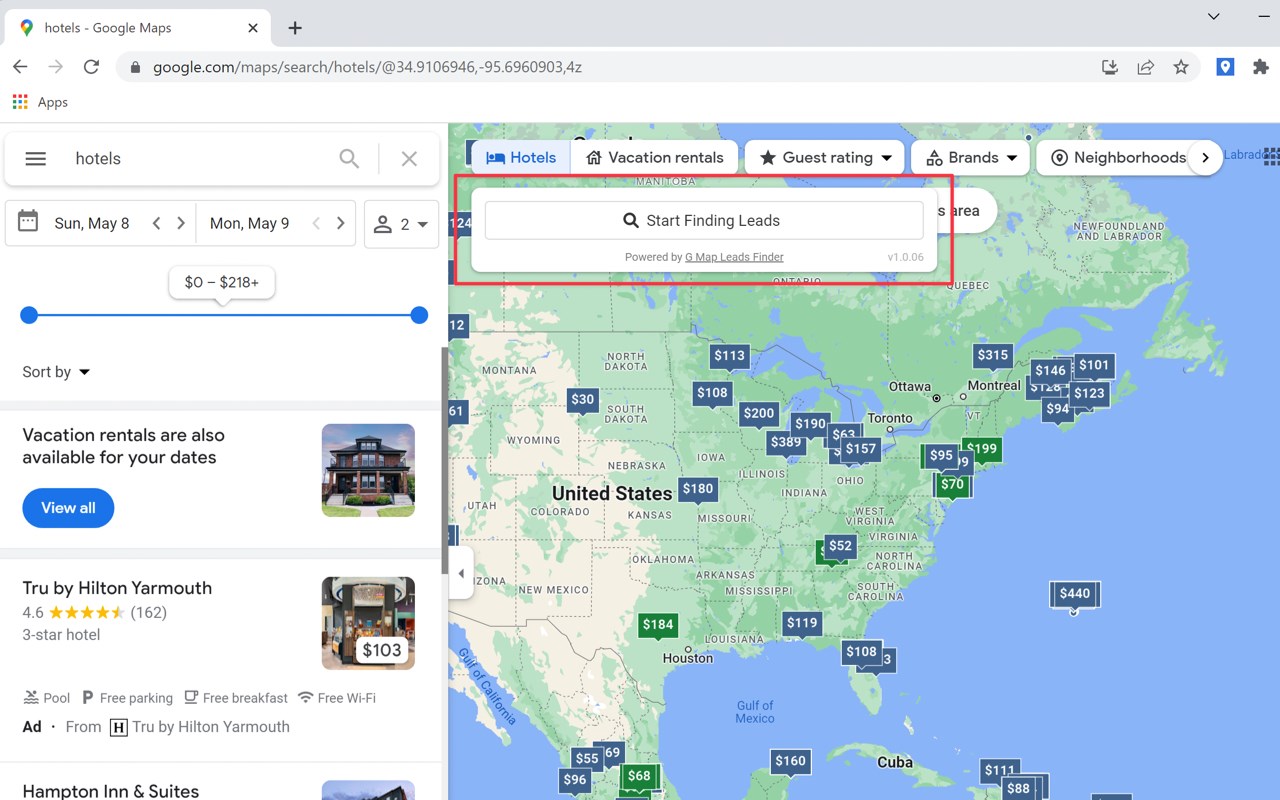Open Tru by Hilton Yarmouth listing
The height and width of the screenshot is (800, 1280).
coord(117,588)
